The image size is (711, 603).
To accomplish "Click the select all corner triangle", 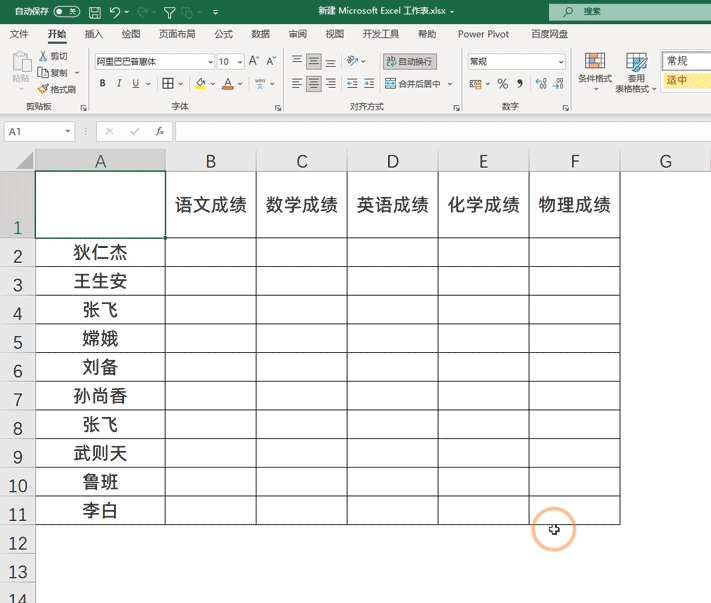I will pos(24,161).
